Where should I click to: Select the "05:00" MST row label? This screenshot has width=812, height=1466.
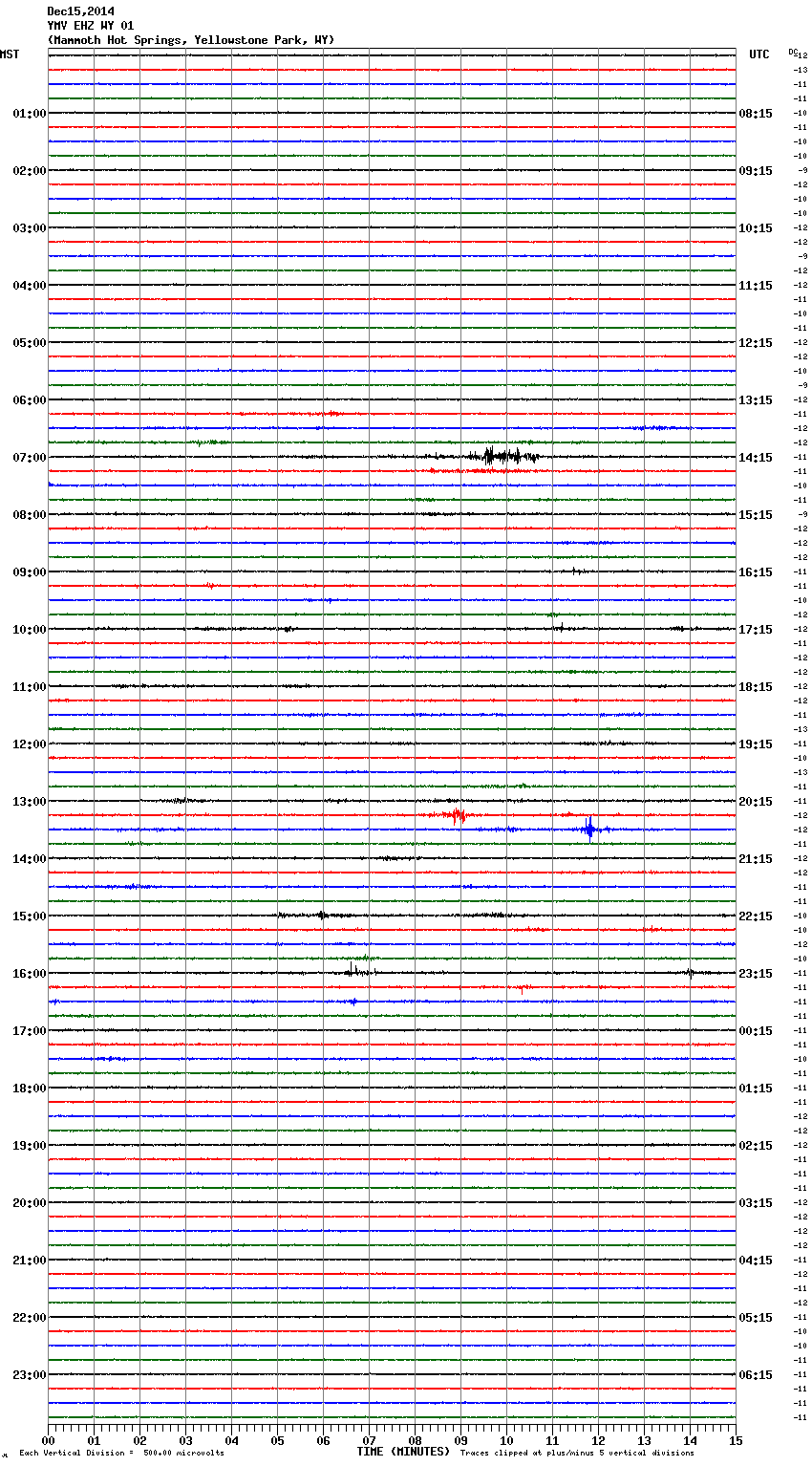30,343
